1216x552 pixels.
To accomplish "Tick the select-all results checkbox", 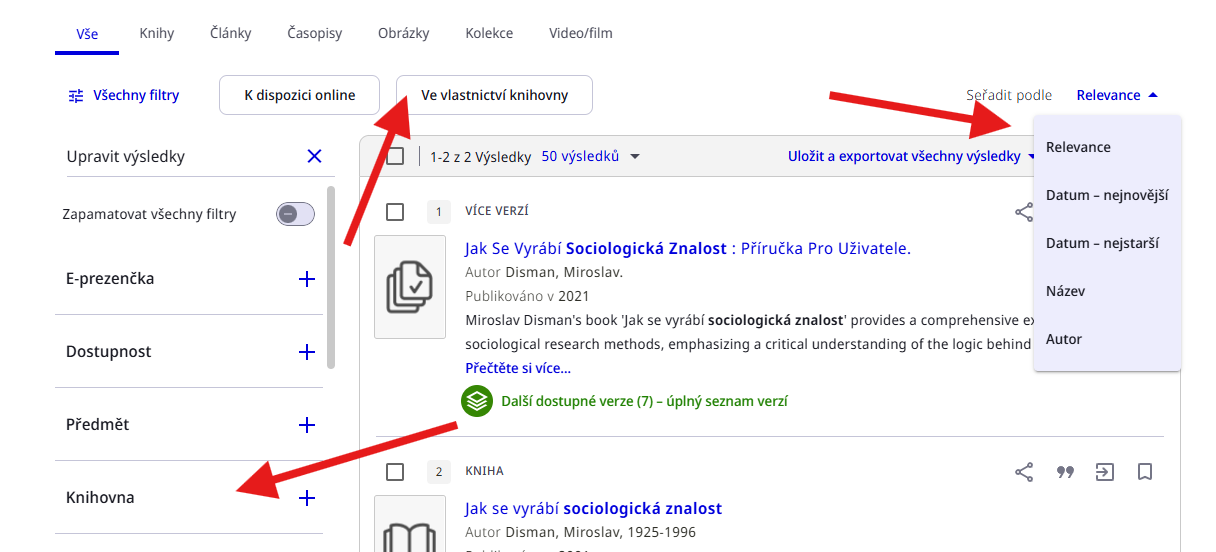I will point(395,156).
